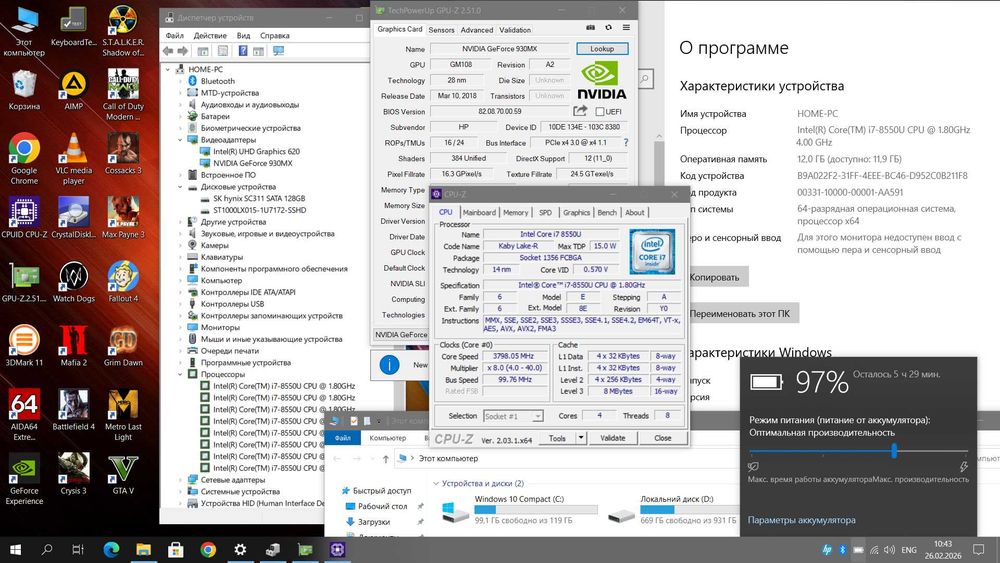
Task: Open the Действие menu in Device Manager
Action: click(x=210, y=36)
